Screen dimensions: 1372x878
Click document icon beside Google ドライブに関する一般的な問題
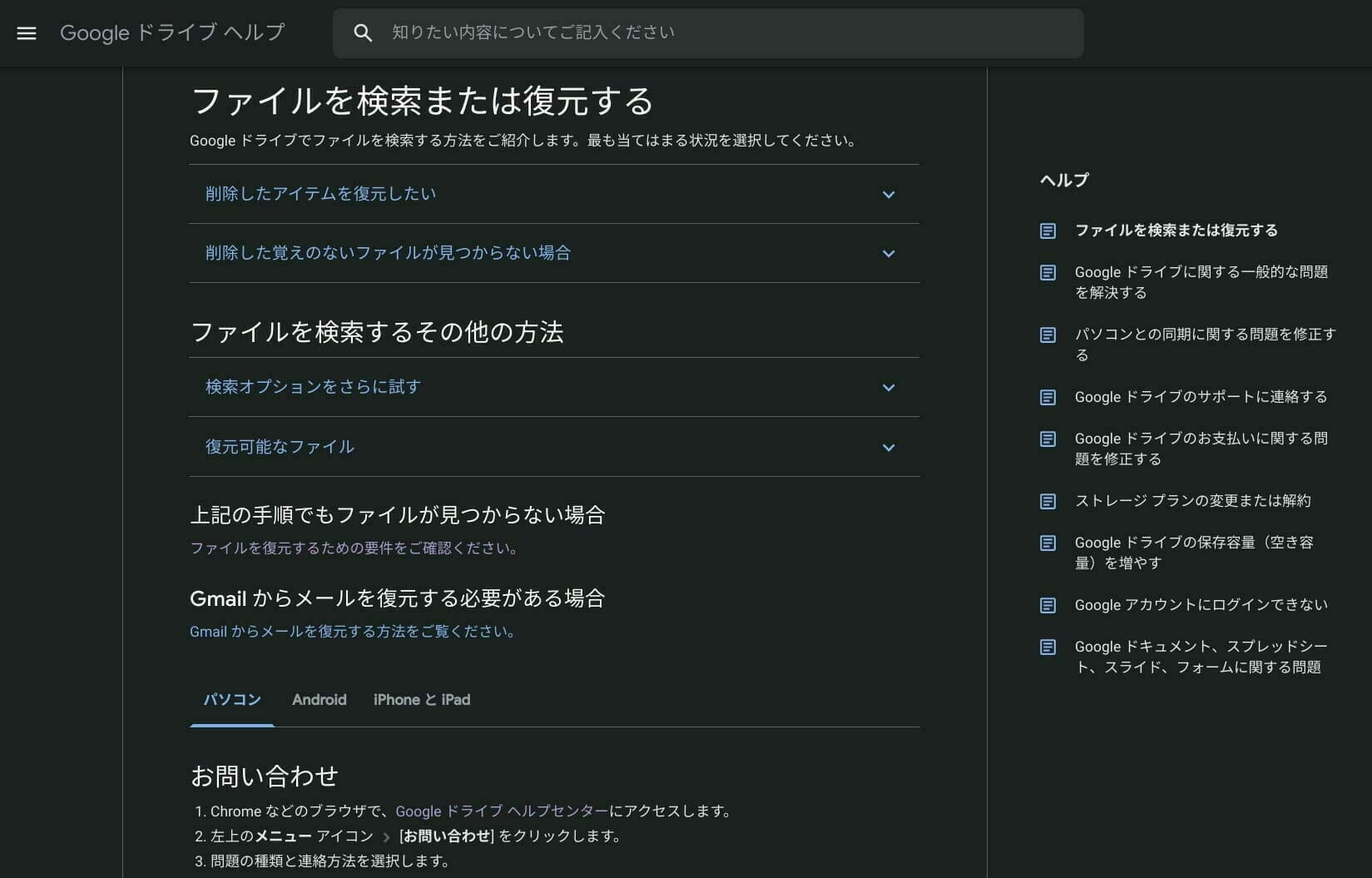[x=1048, y=272]
